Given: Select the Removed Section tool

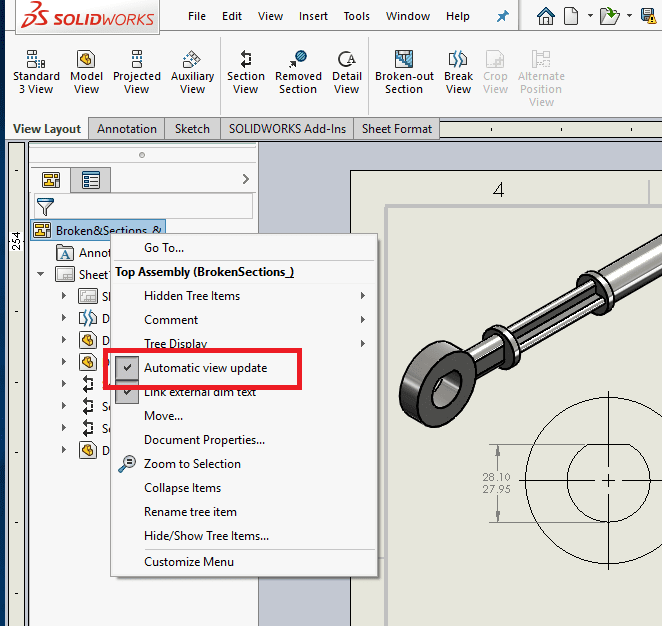Looking at the screenshot, I should tap(298, 72).
